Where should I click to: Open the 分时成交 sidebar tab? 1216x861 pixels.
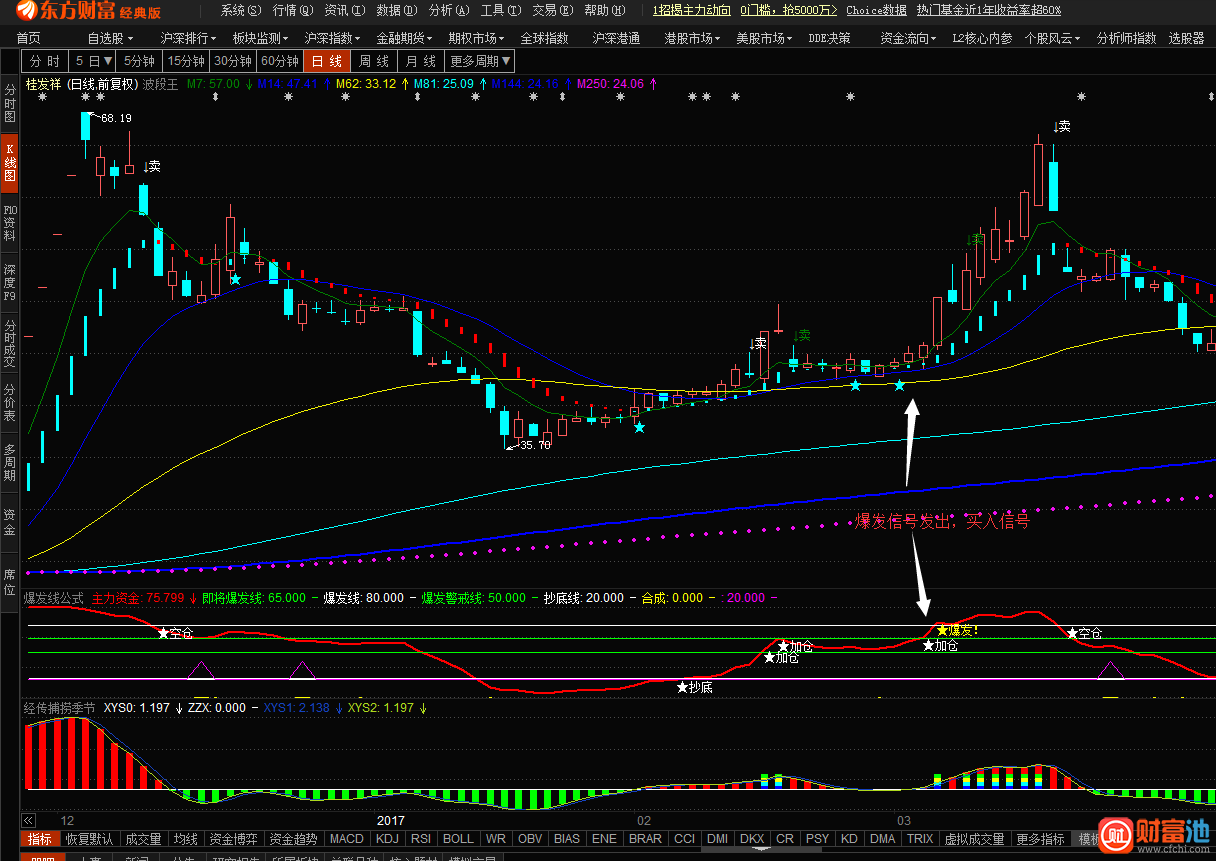(10, 343)
